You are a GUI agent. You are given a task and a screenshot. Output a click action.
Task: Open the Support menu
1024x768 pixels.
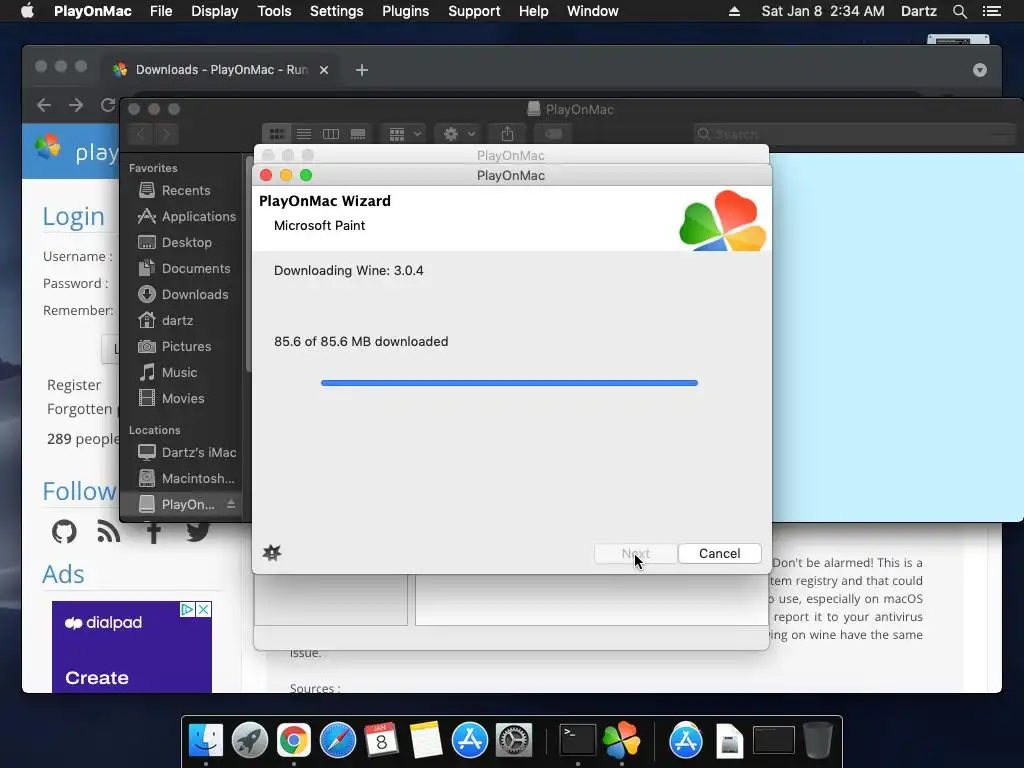[x=474, y=11]
